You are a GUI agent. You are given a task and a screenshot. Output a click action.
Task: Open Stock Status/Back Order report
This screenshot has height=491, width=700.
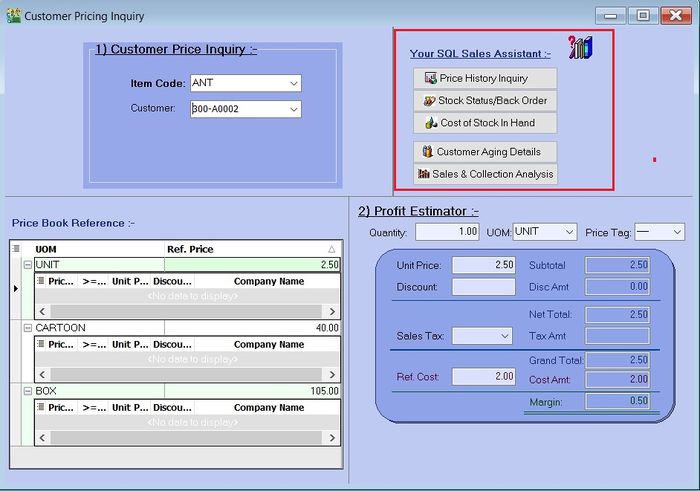tap(484, 100)
